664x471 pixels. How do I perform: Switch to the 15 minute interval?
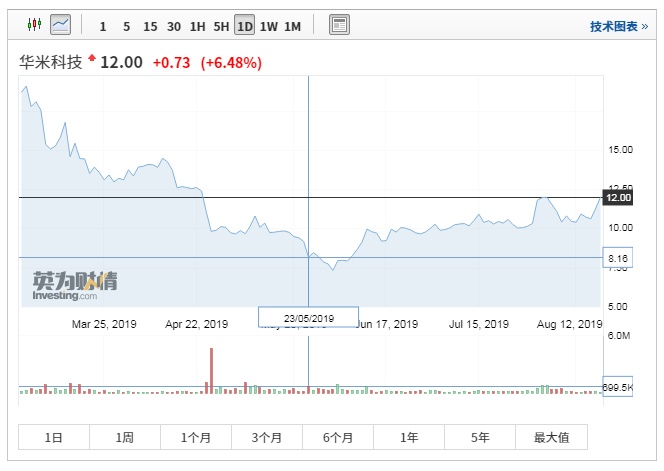[x=150, y=26]
